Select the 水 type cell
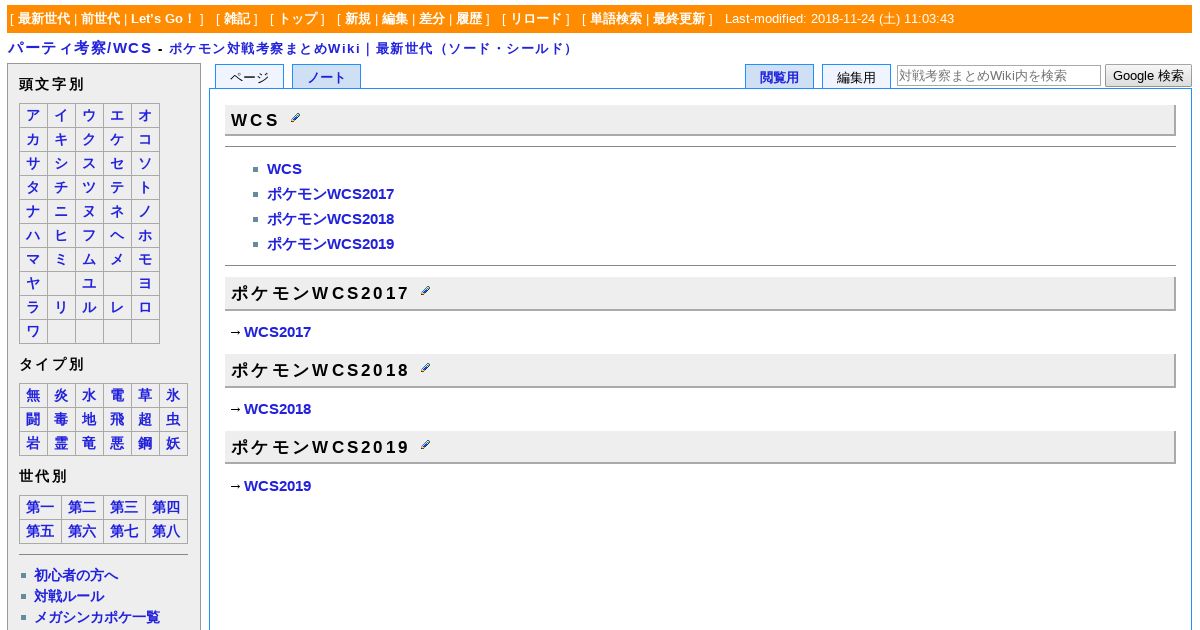The width and height of the screenshot is (1200, 630). coord(89,396)
